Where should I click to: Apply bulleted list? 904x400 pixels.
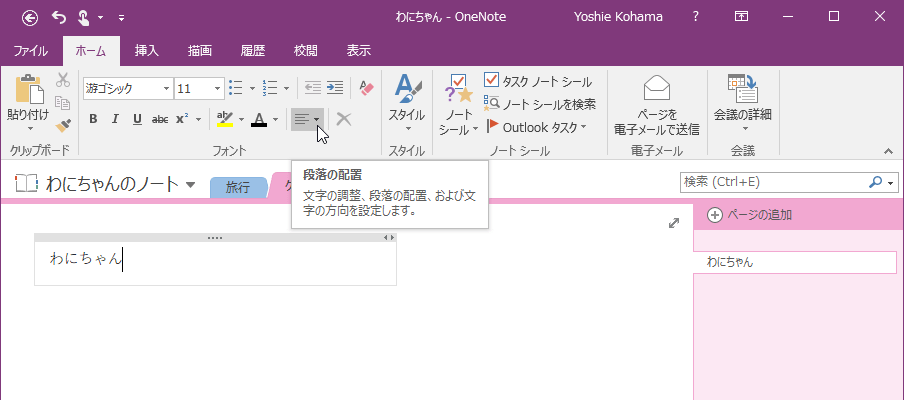pos(235,88)
